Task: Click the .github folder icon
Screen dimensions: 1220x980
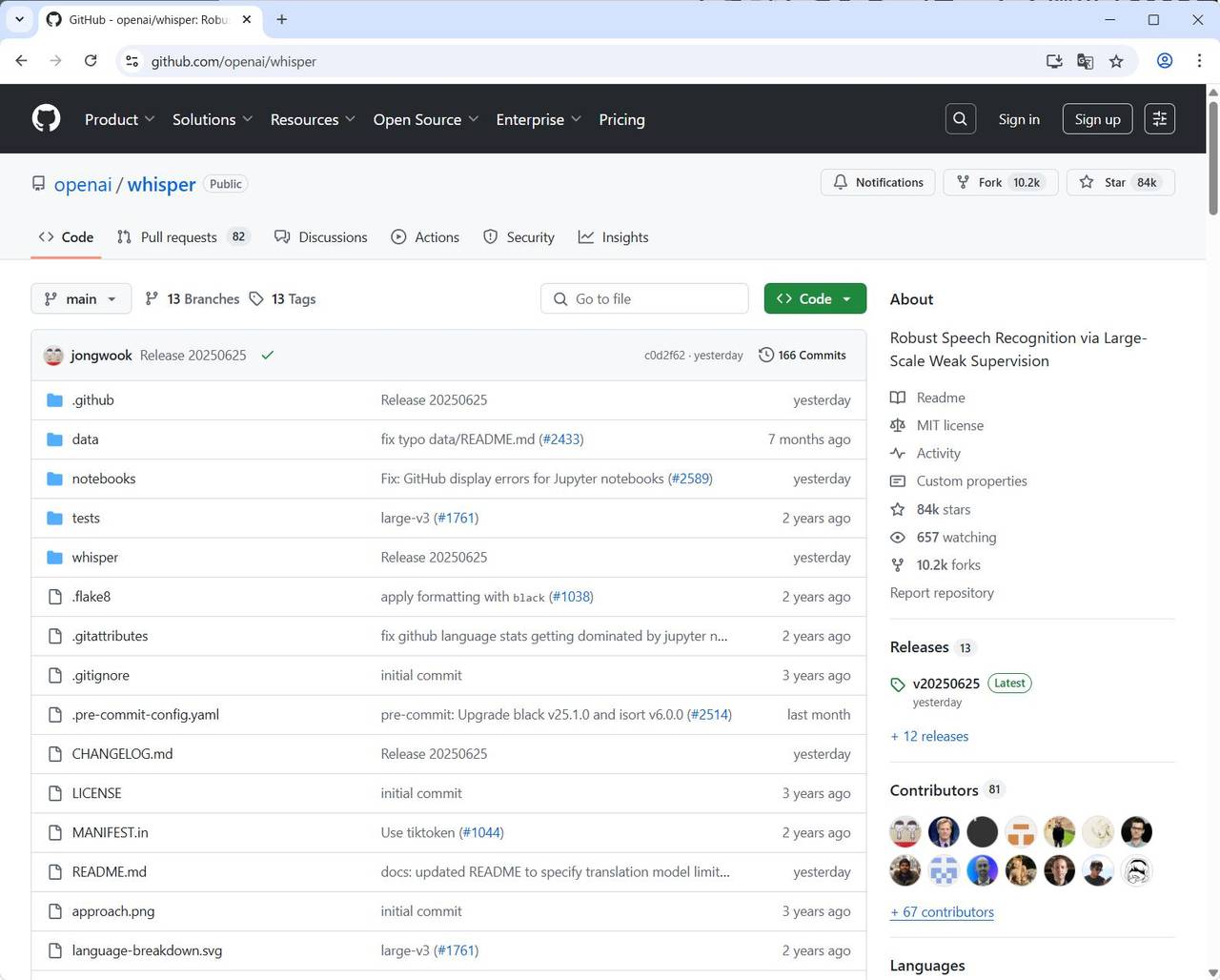Action: (x=54, y=399)
